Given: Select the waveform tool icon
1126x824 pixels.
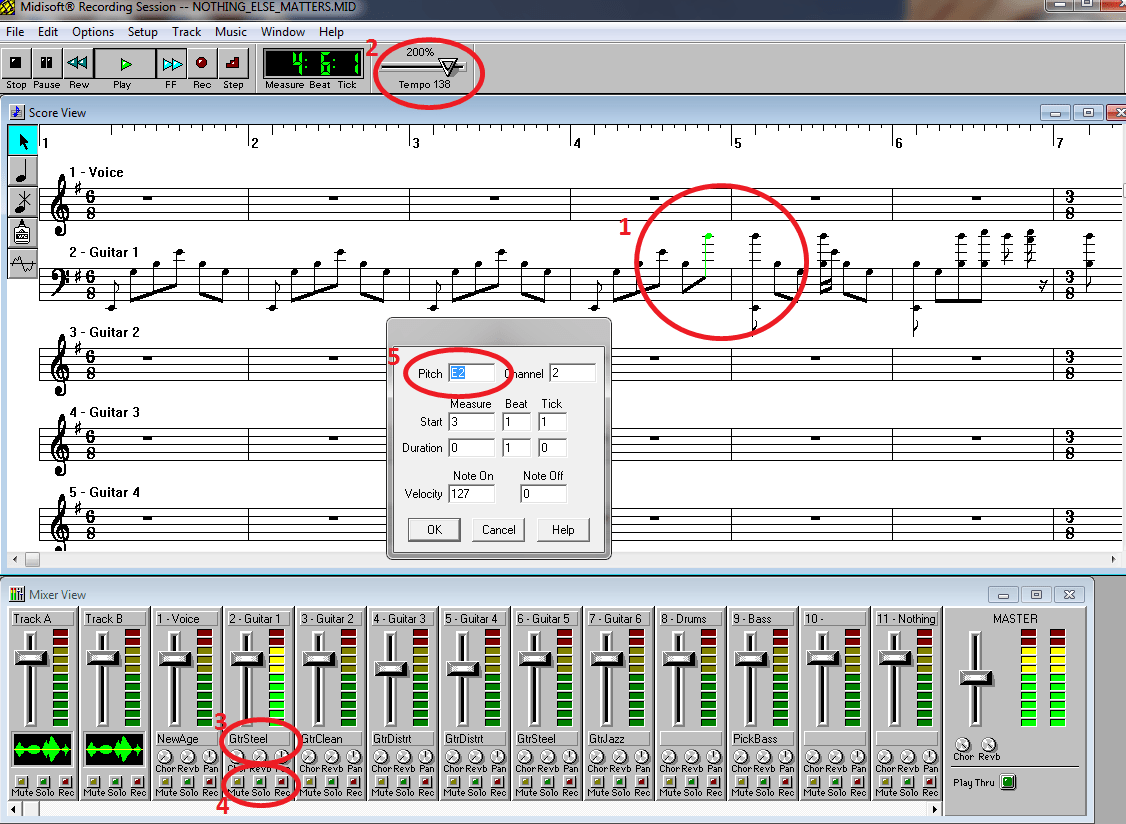Looking at the screenshot, I should click(x=22, y=264).
